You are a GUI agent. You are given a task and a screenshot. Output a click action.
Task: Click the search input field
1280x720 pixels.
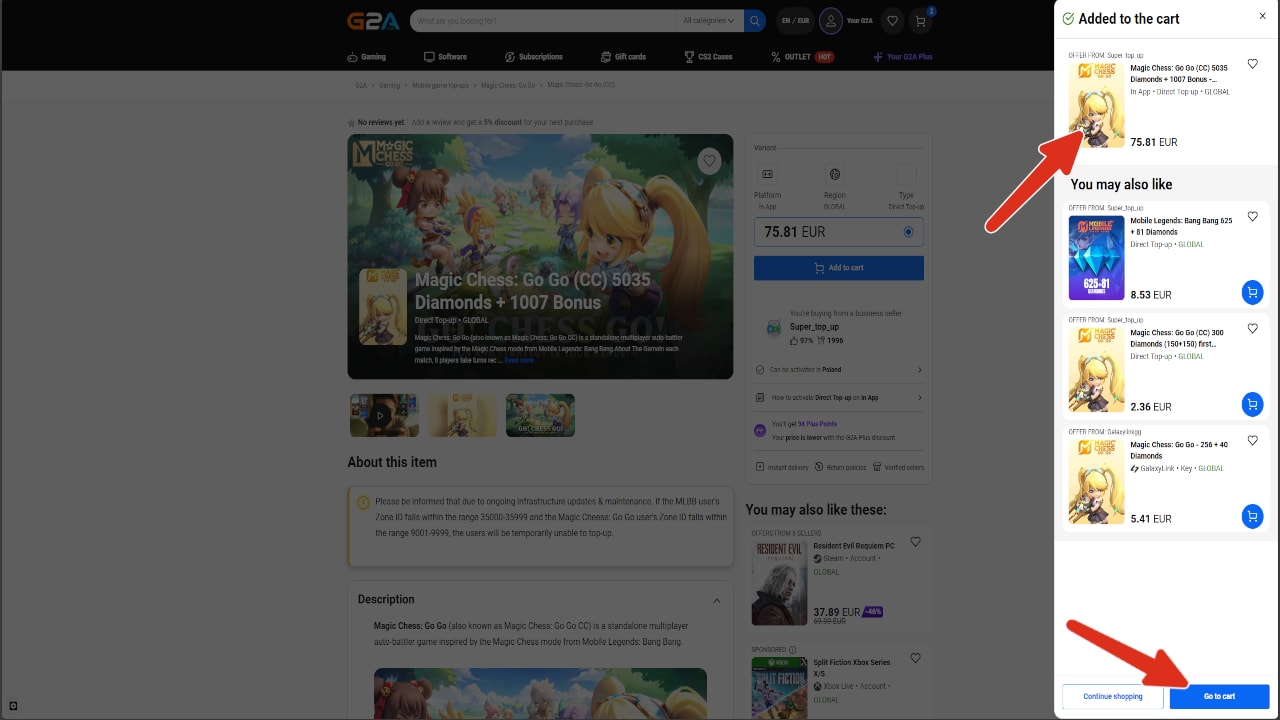tap(540, 21)
